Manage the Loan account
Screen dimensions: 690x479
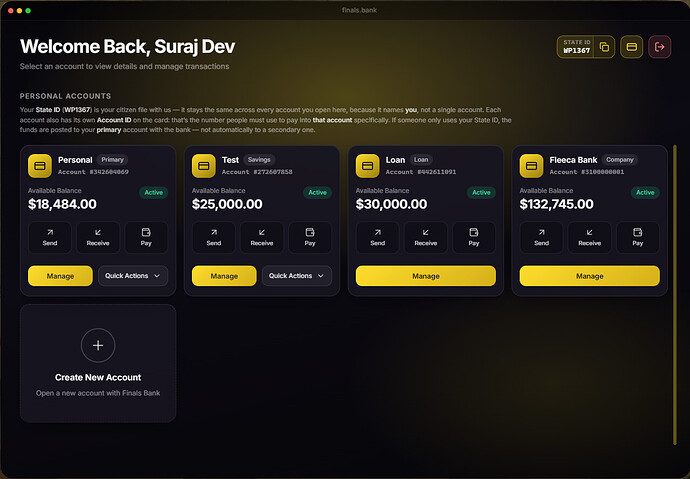coord(426,276)
